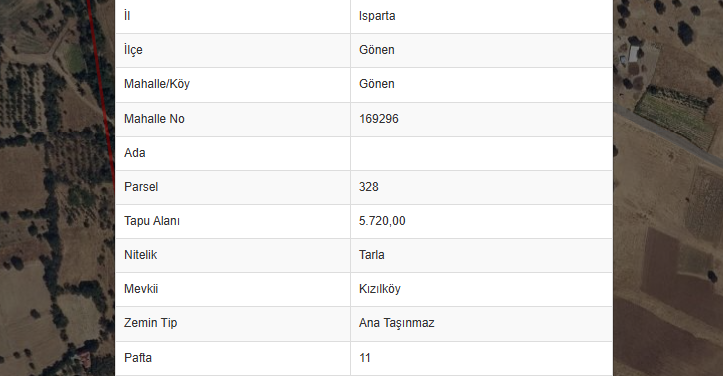Image resolution: width=723 pixels, height=376 pixels.
Task: Click the Nitelik value Tarla
Action: [371, 255]
